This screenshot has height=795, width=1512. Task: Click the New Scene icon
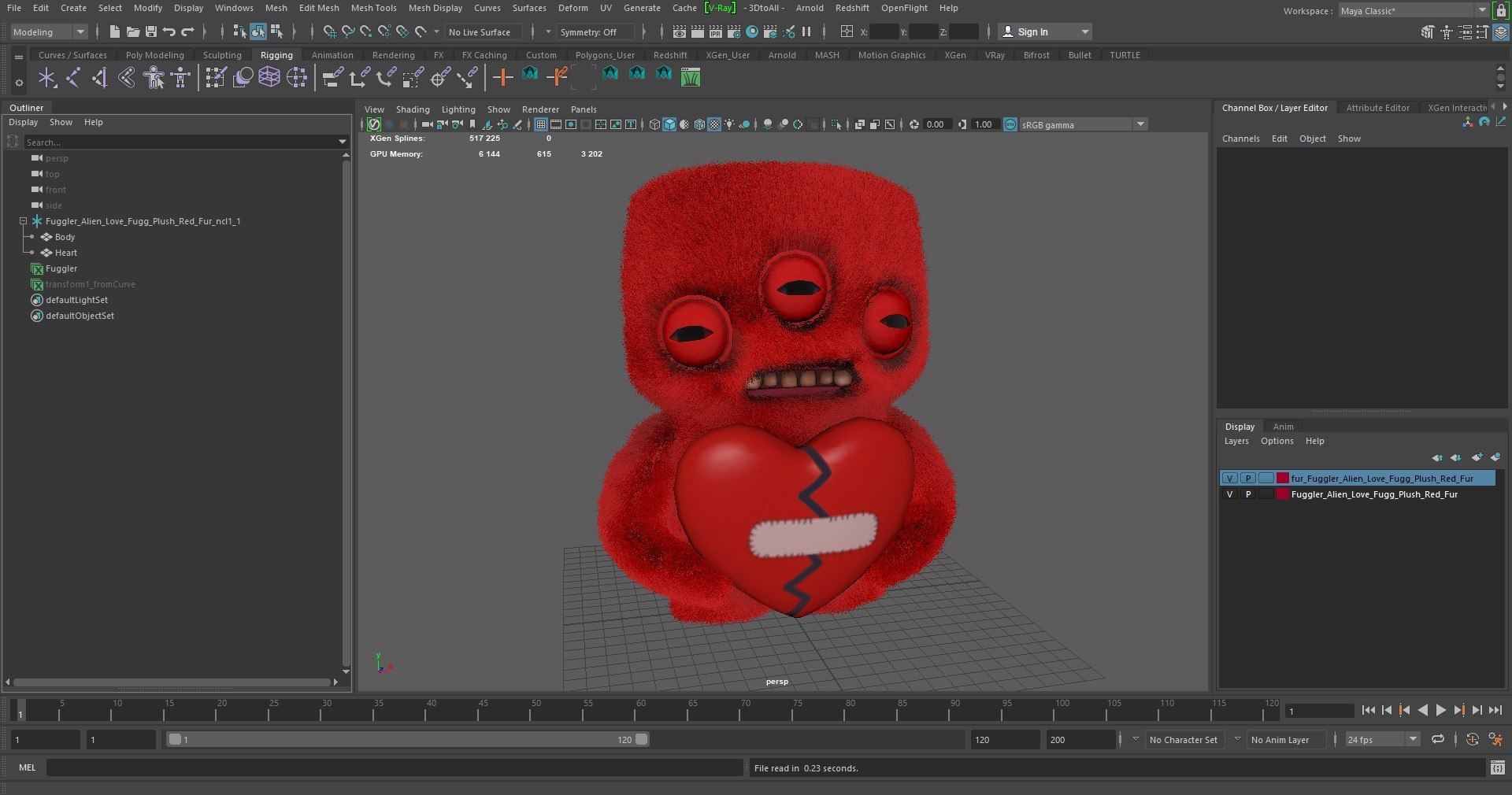(x=115, y=31)
